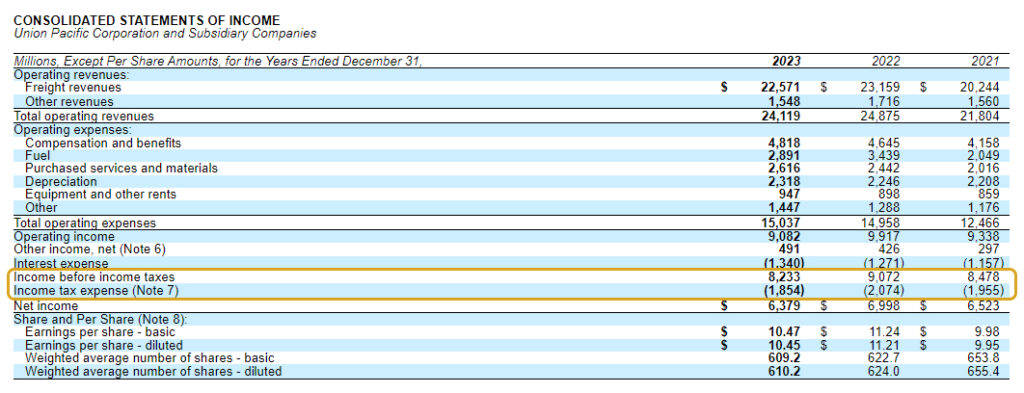Click Total operating revenues value 24,119
This screenshot has height=393, width=1024.
[x=781, y=116]
